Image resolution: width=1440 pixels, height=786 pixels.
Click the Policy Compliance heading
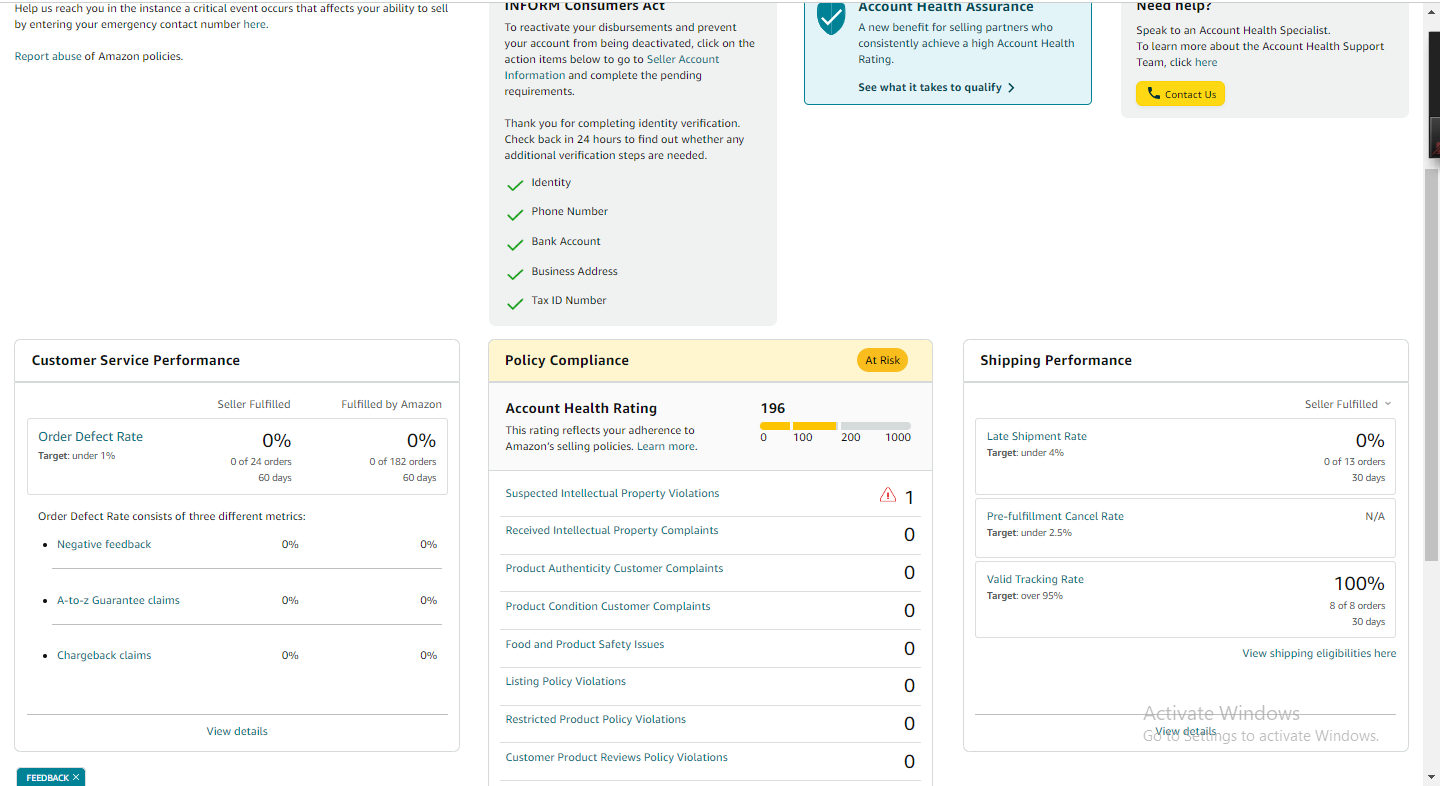click(567, 360)
